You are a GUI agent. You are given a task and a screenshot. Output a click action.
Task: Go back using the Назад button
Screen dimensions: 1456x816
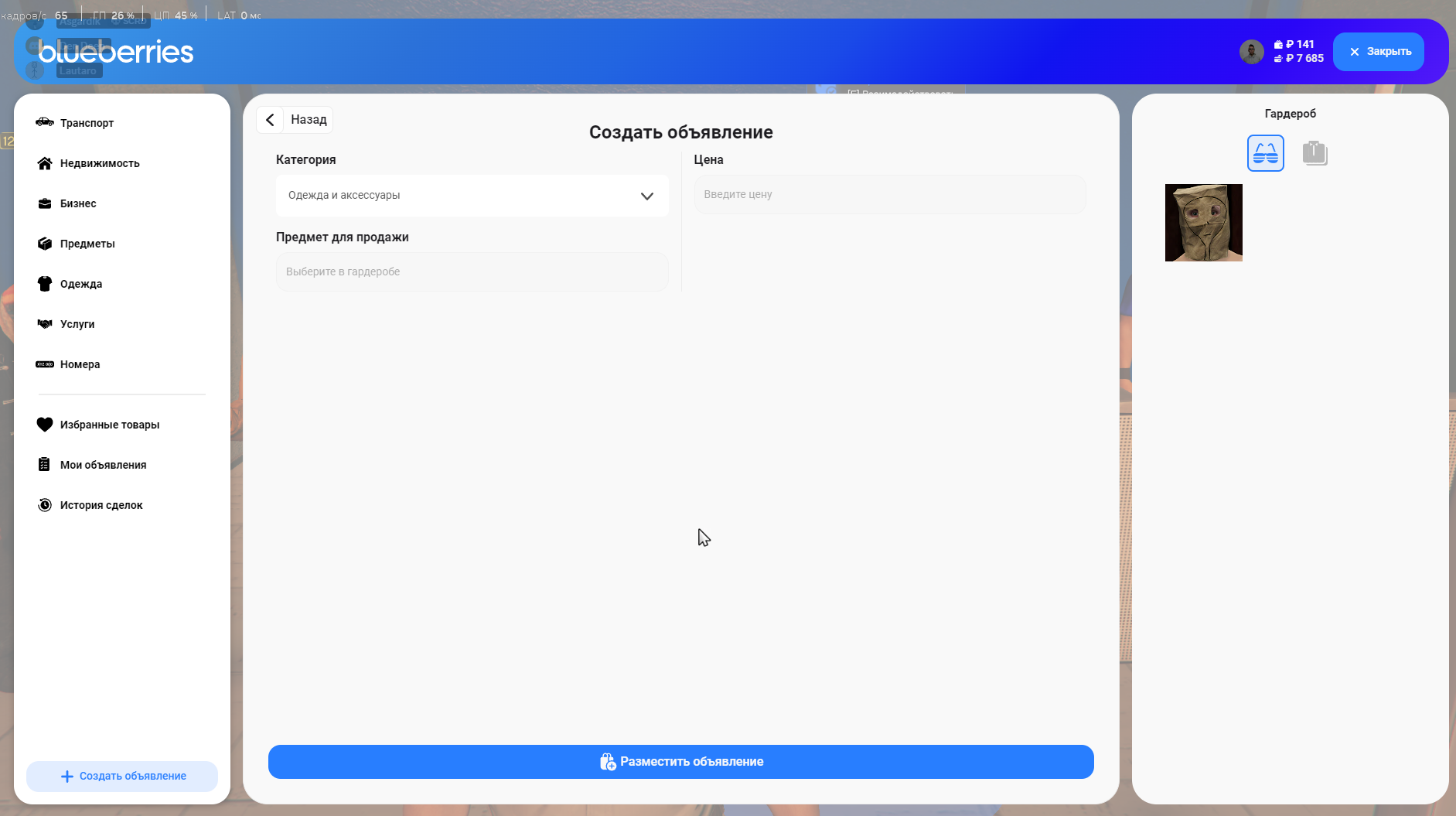(295, 120)
